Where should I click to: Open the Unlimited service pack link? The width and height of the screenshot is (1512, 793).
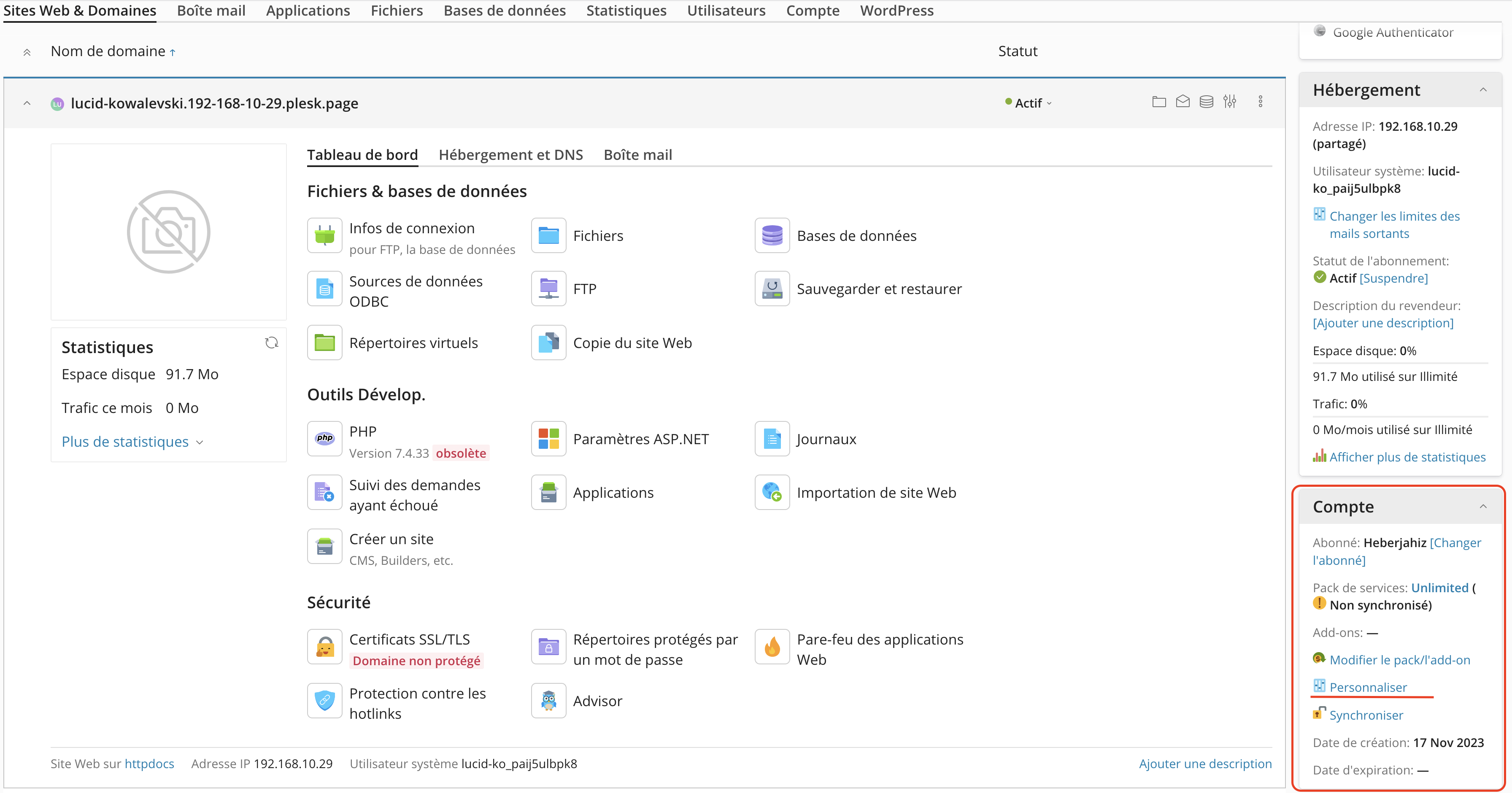coord(1439,588)
